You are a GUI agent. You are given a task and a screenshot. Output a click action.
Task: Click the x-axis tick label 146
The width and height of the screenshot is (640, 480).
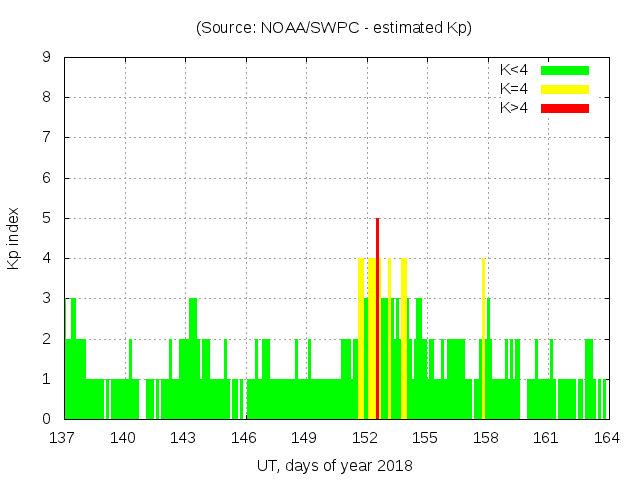click(x=245, y=437)
